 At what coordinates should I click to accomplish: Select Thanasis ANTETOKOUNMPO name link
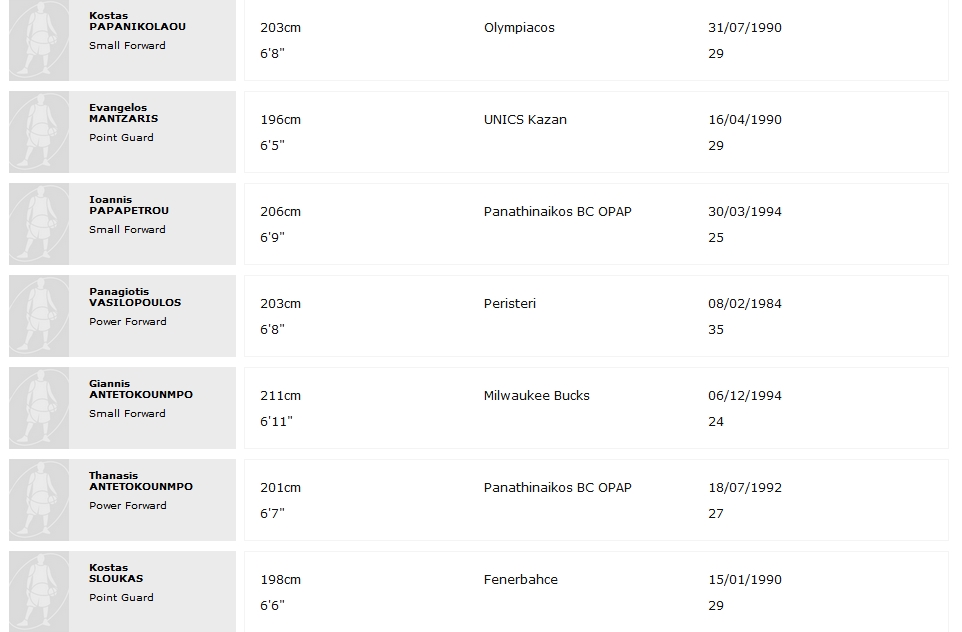coord(141,481)
